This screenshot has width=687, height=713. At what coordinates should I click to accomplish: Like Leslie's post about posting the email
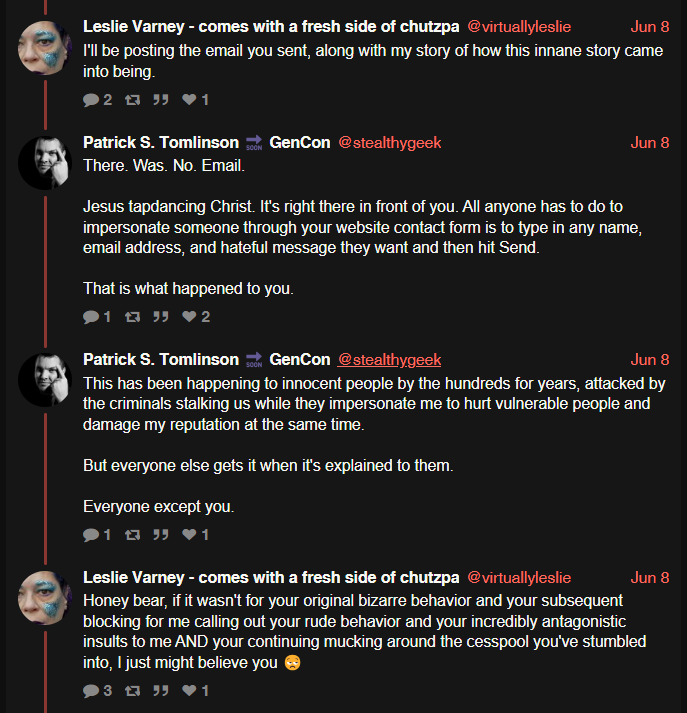189,99
